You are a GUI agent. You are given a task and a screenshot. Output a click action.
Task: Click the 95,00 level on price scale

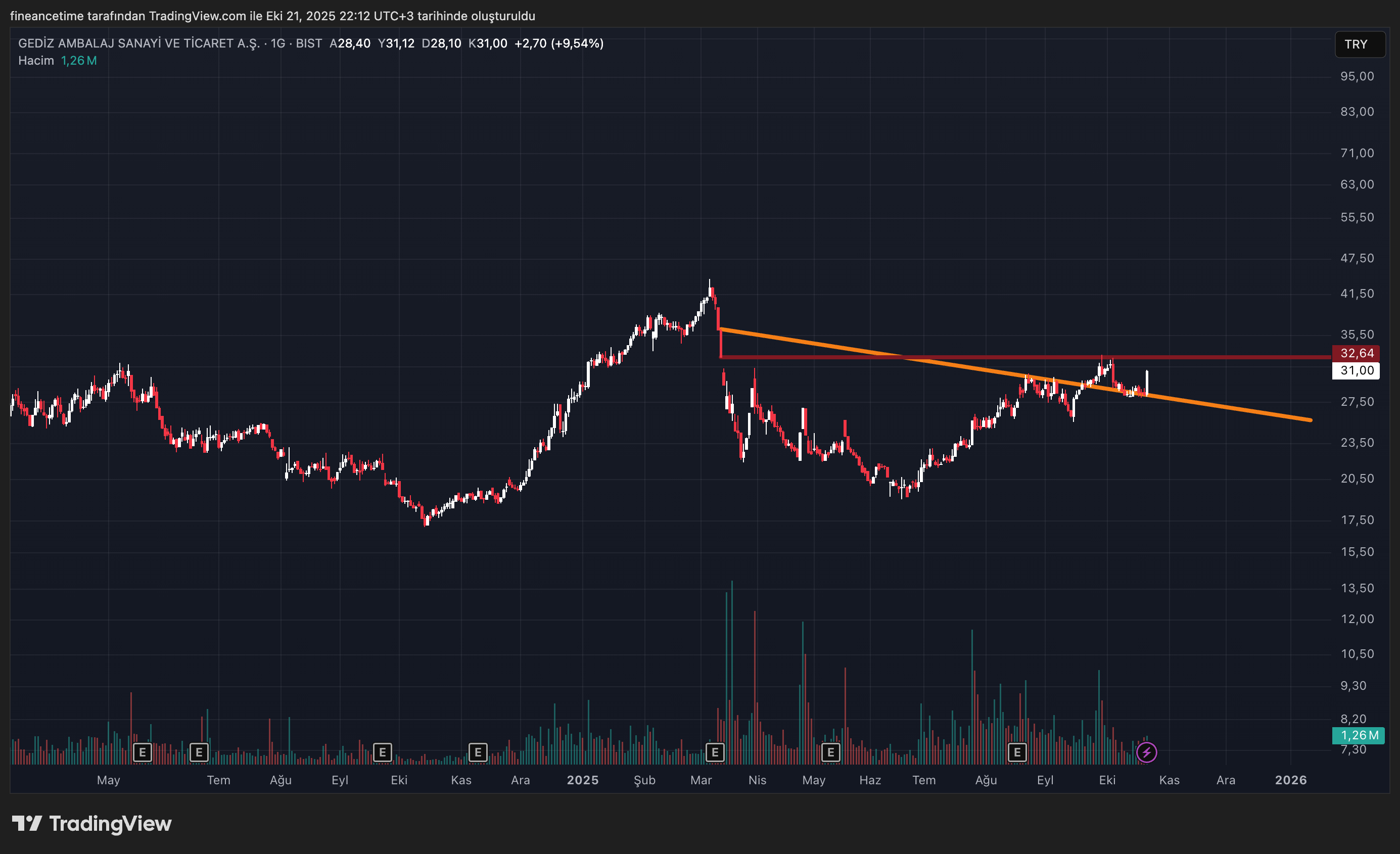tap(1357, 76)
